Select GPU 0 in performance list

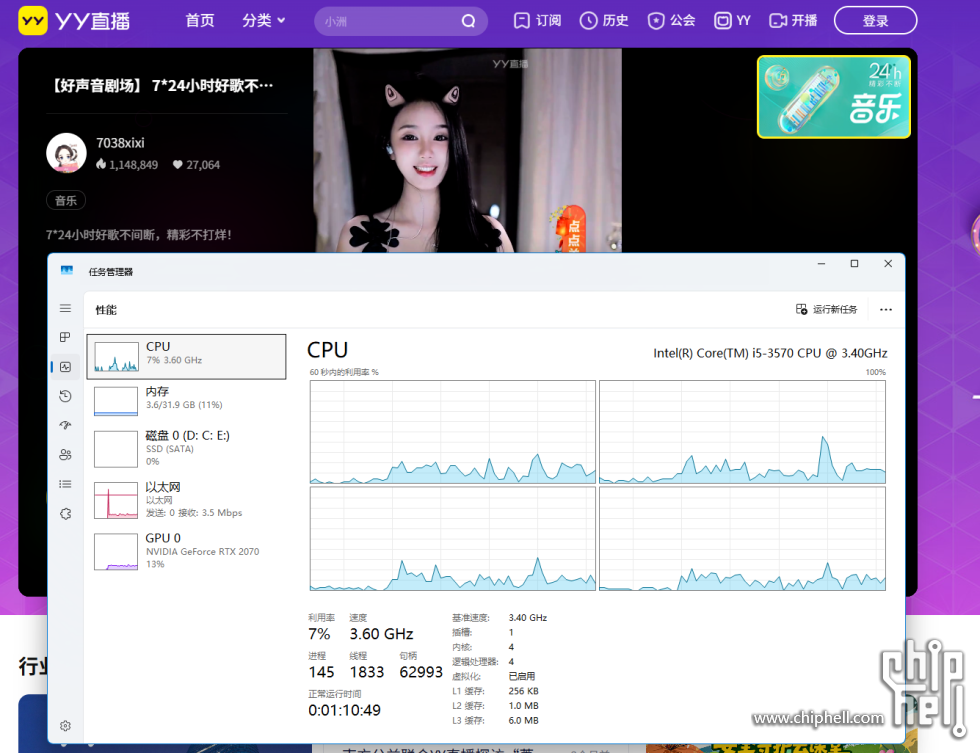(186, 550)
